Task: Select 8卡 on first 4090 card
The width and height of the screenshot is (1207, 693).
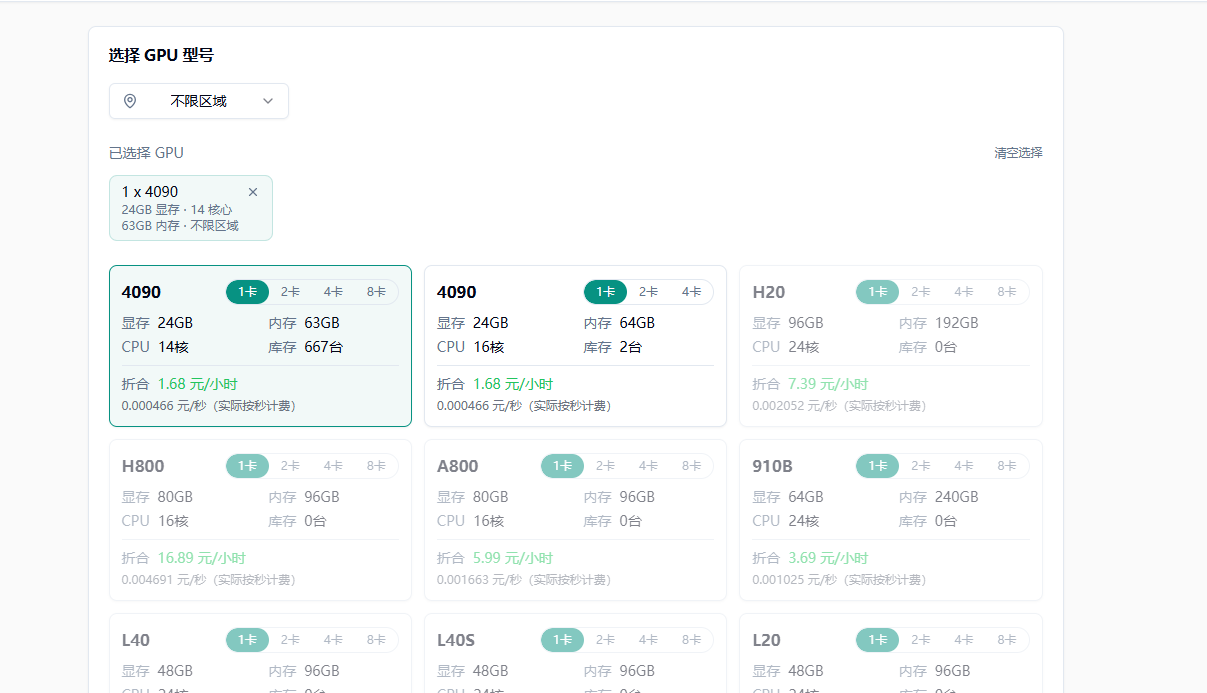Action: click(376, 292)
